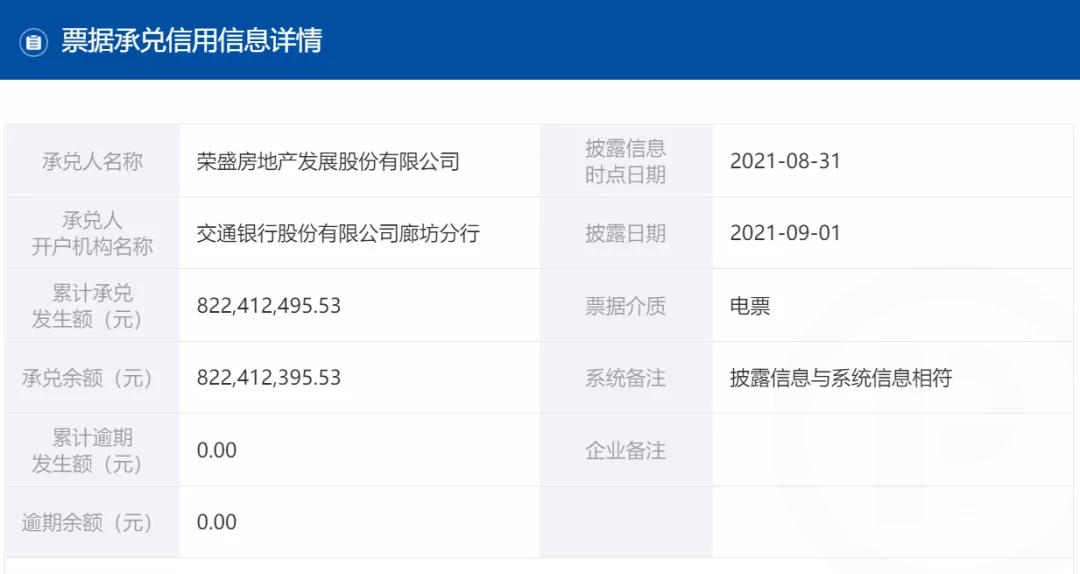
Task: Click the 承兑人开户机构名称 label
Action: point(92,234)
